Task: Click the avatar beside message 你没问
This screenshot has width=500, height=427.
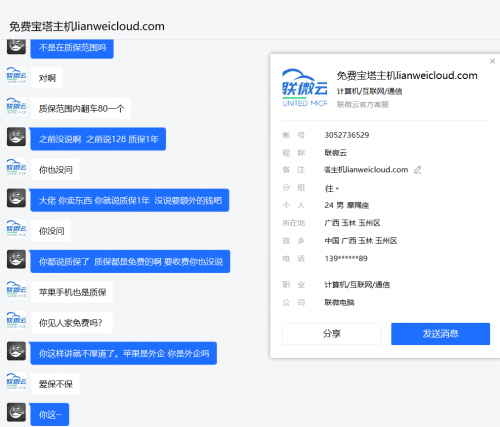Action: [x=16, y=229]
